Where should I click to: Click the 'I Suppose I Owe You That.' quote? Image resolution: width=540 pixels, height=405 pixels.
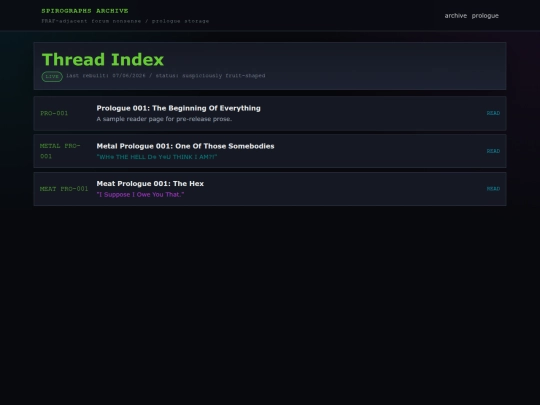click(140, 195)
